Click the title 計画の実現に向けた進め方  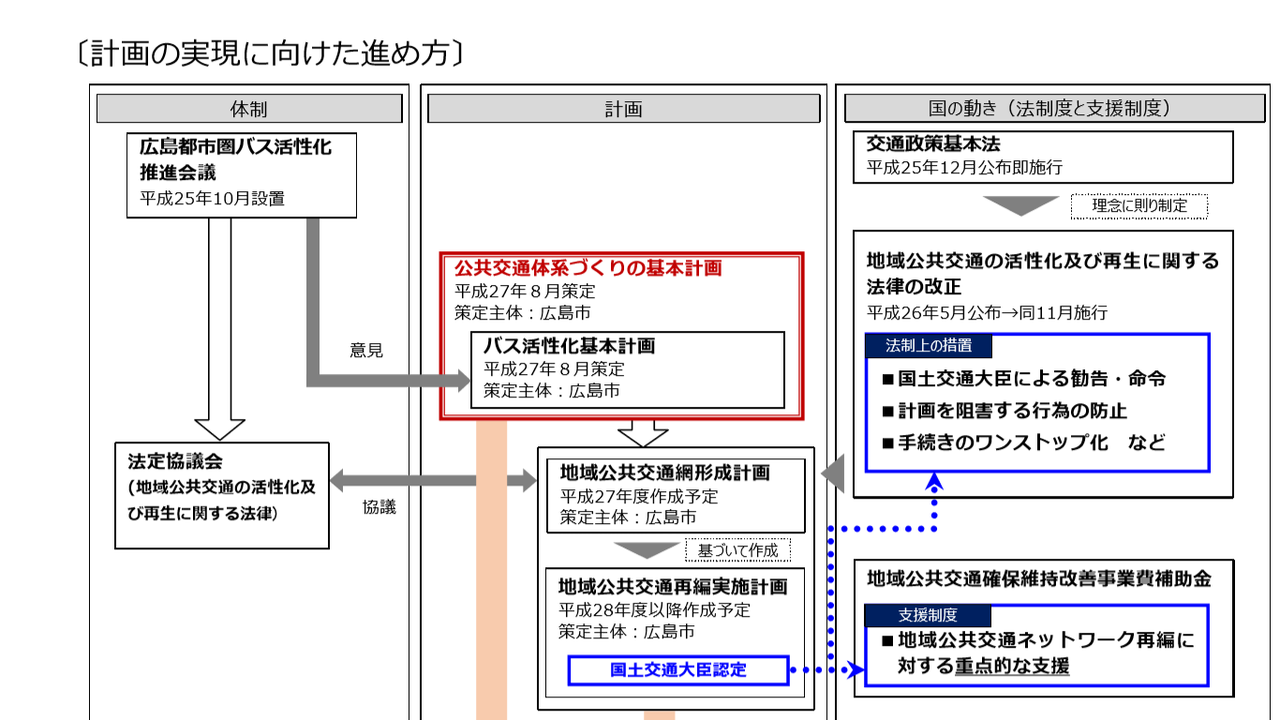pyautogui.click(x=269, y=52)
